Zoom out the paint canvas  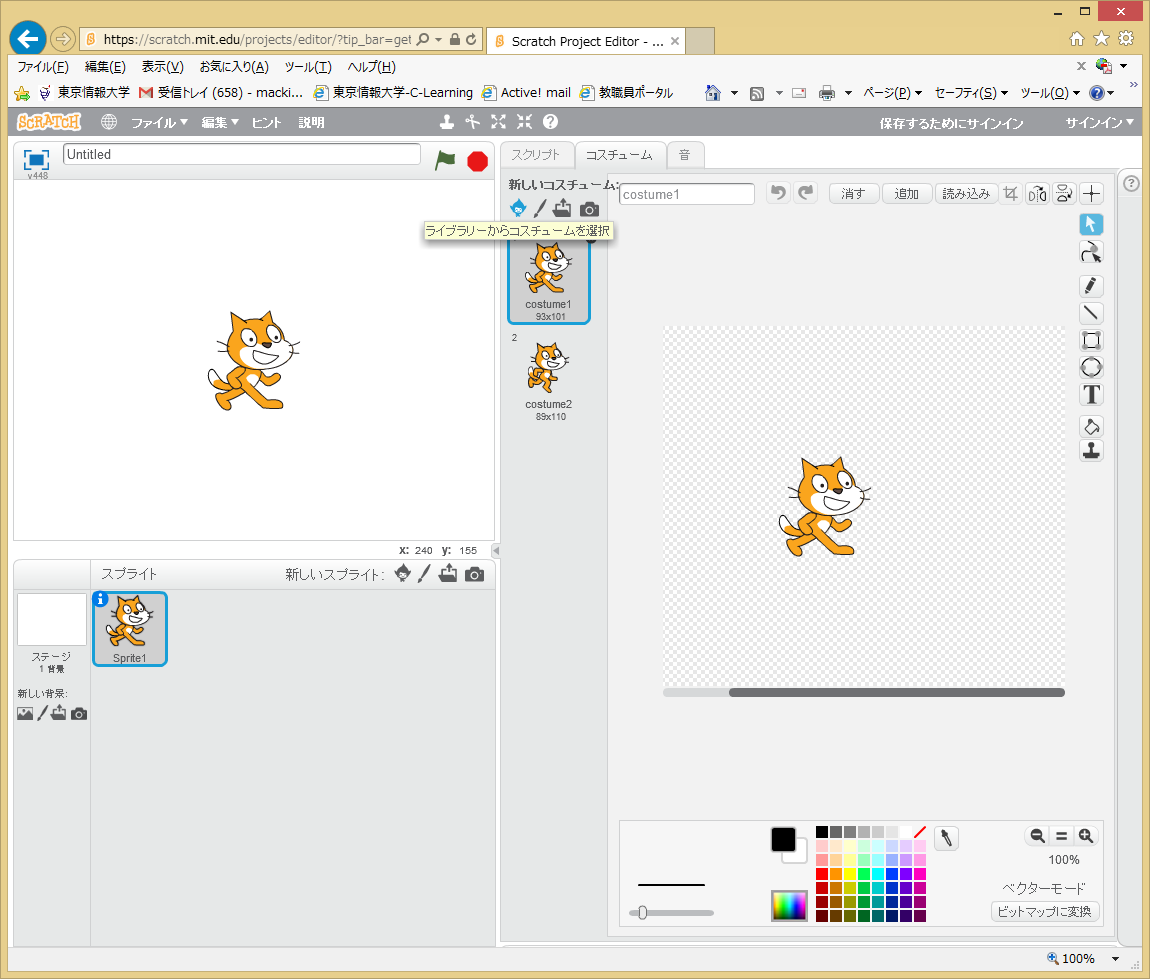tap(1037, 835)
